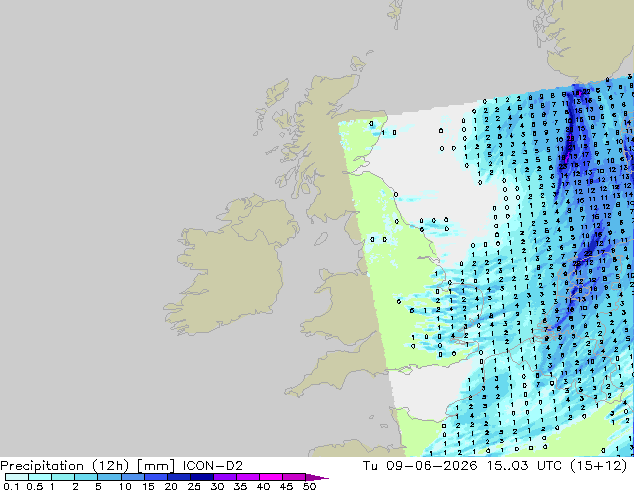
Task: Click the '[mm]' unit label
Action: 156,466
